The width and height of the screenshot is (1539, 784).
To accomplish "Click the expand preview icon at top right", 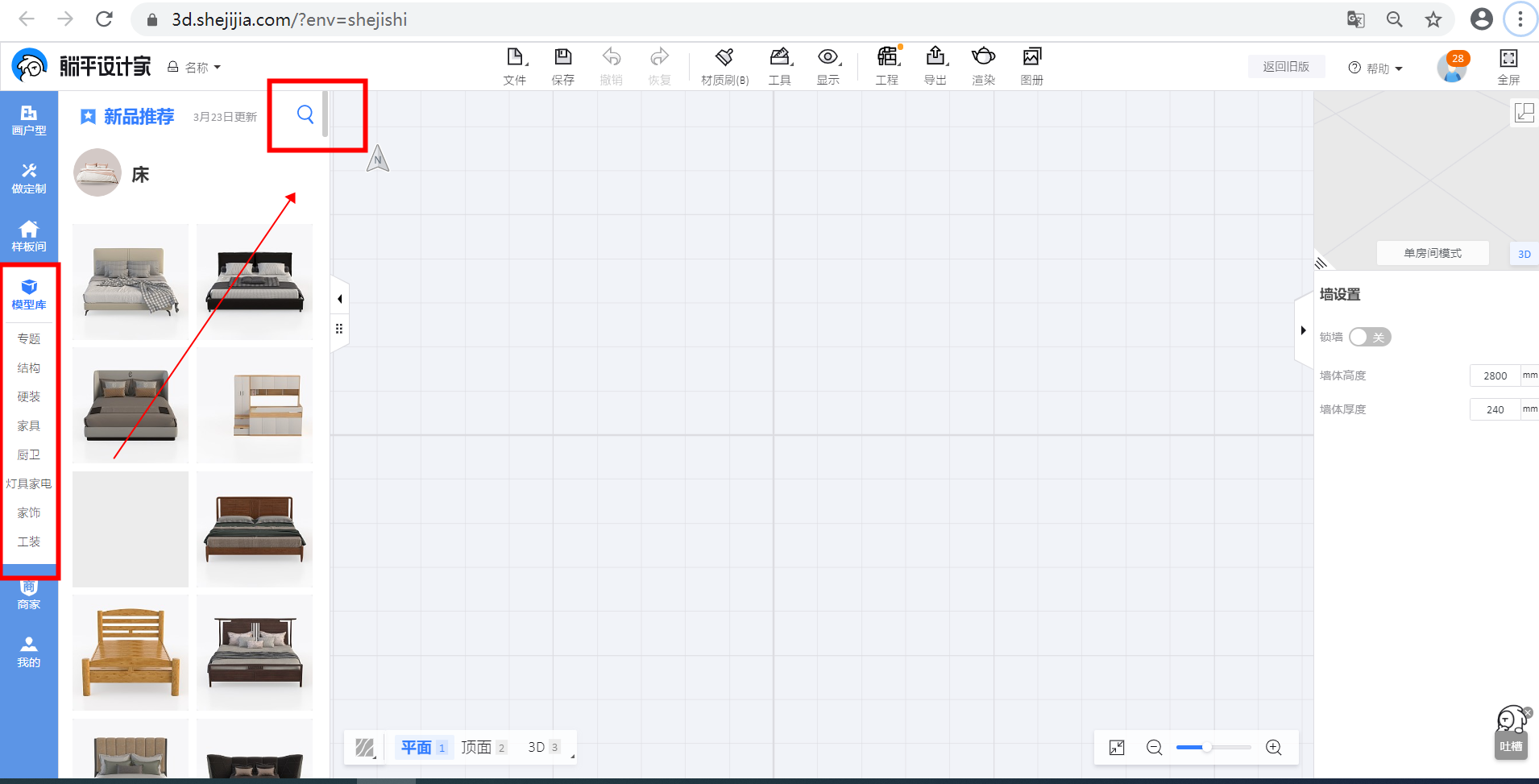I will tap(1524, 112).
